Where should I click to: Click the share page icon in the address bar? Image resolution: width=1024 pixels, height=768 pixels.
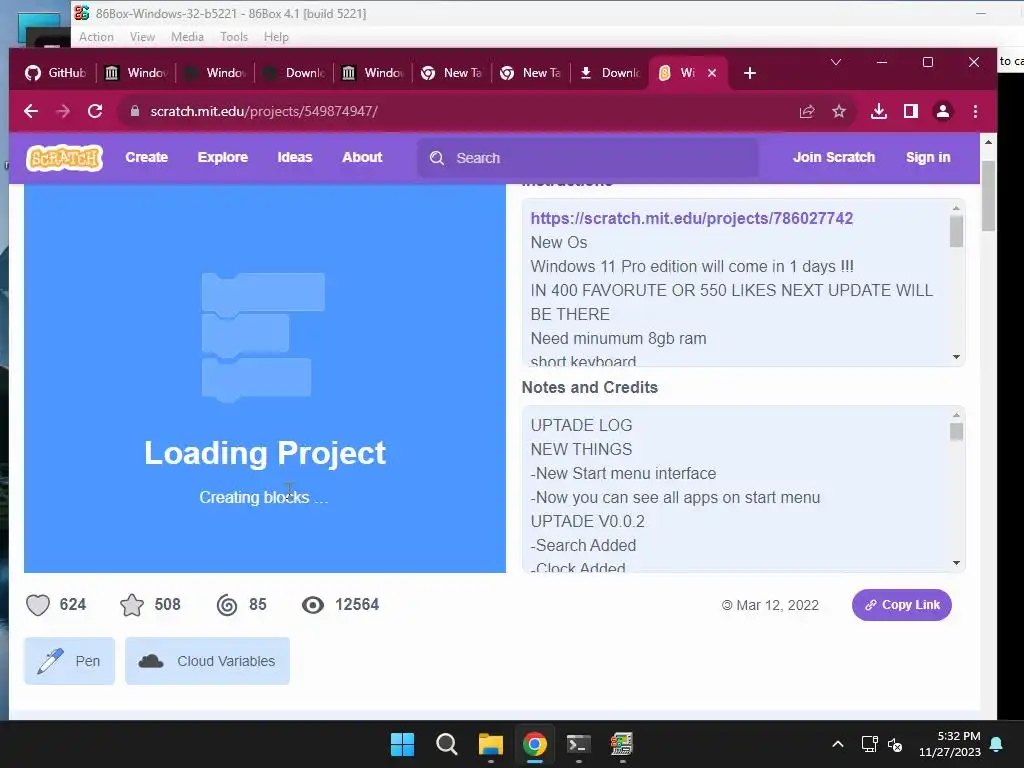tap(807, 112)
